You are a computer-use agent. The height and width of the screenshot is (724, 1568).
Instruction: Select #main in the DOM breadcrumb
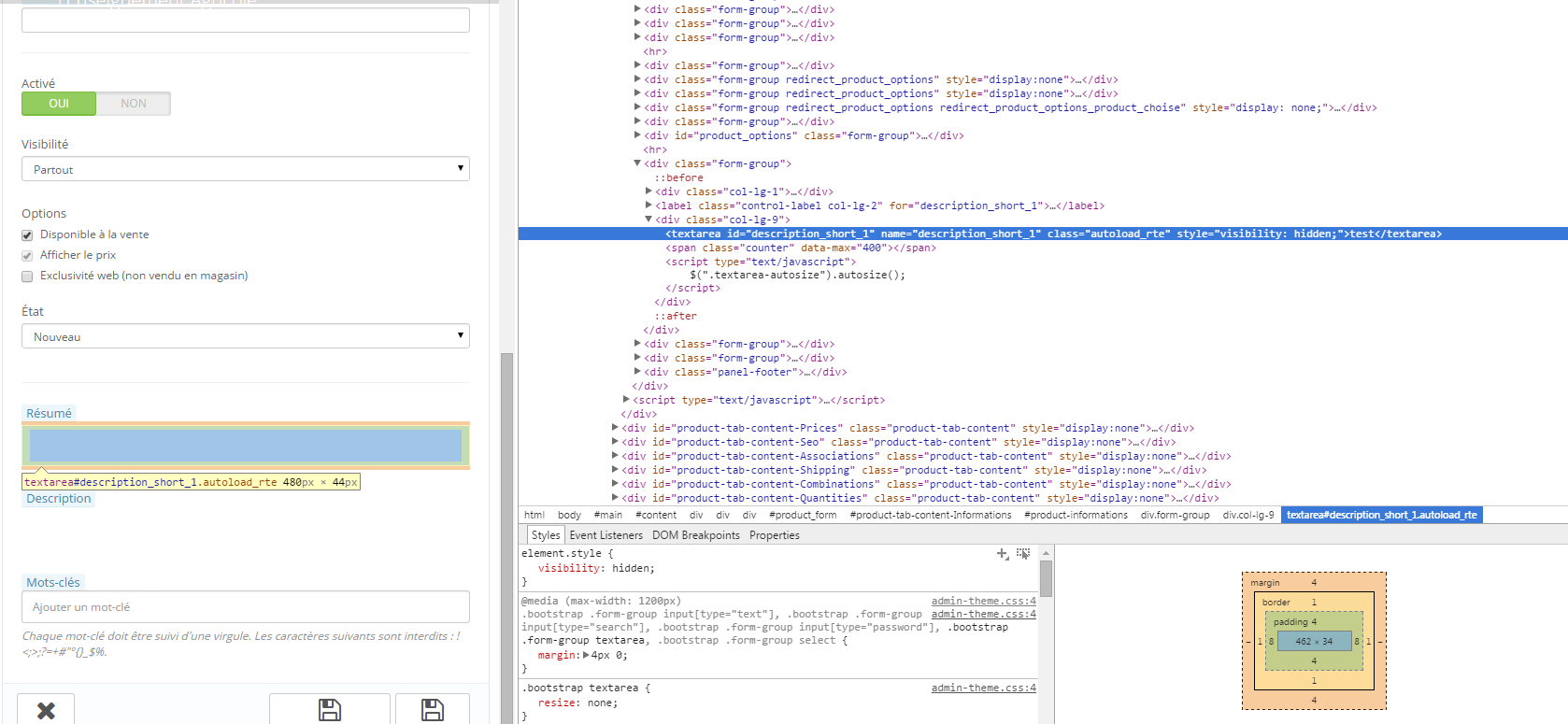[608, 515]
